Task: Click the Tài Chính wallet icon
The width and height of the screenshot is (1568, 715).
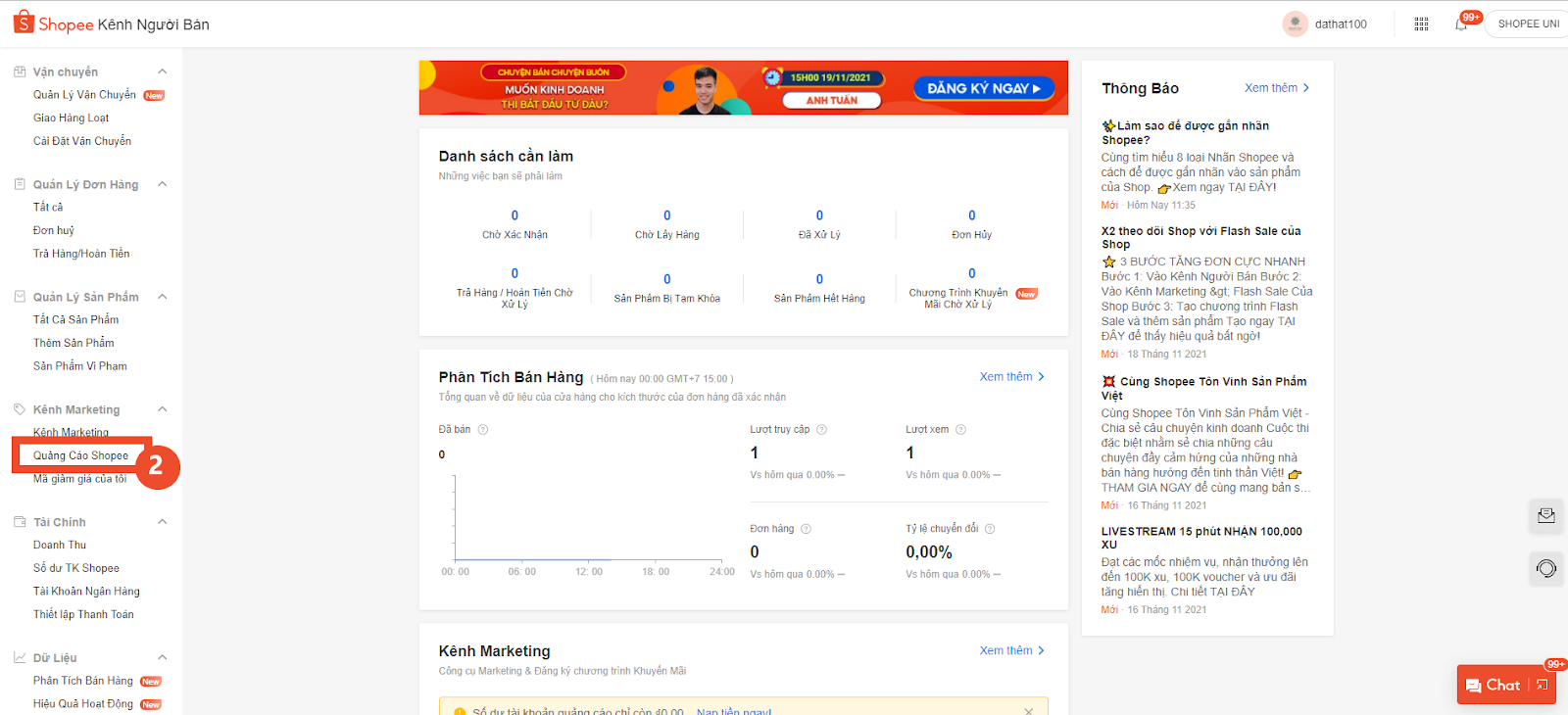Action: (20, 522)
